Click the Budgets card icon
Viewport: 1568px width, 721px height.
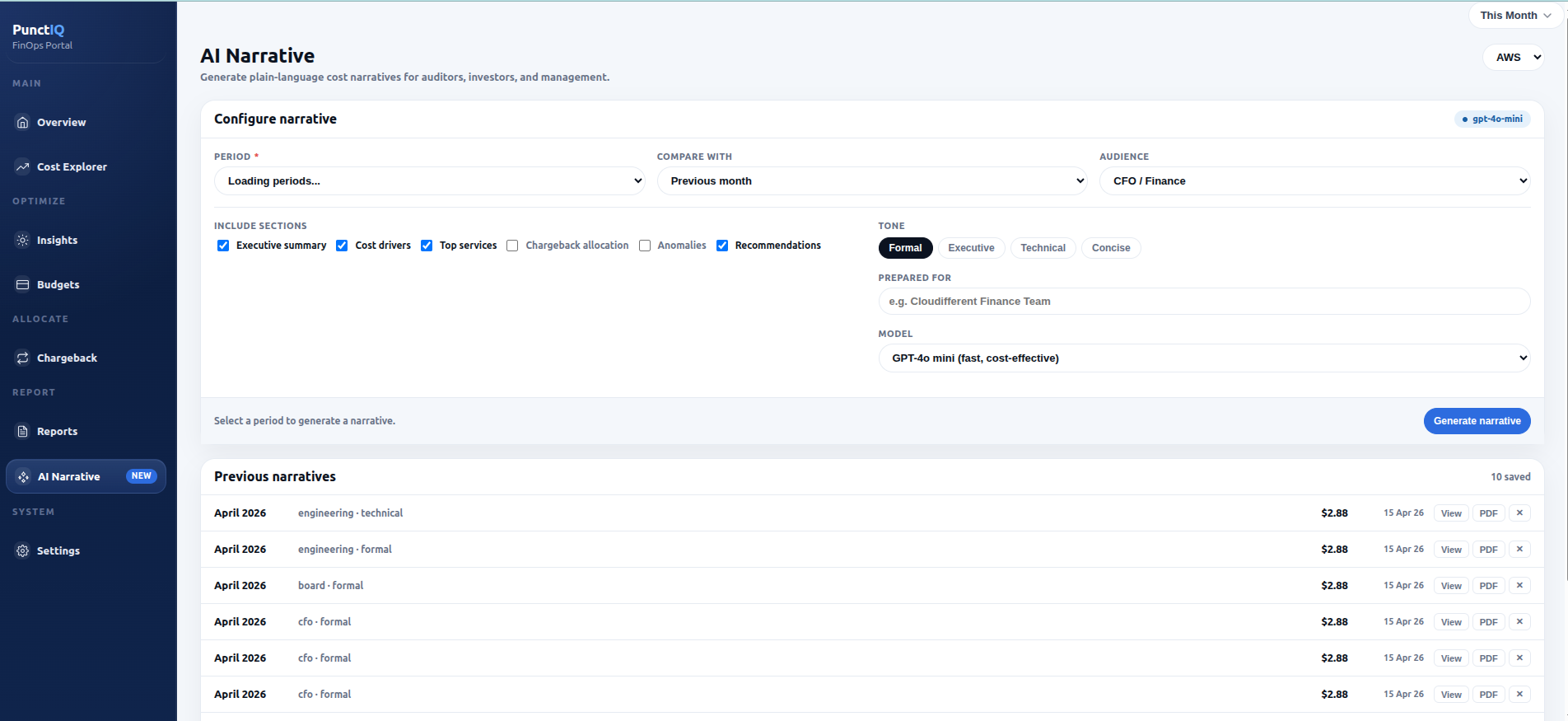pyautogui.click(x=22, y=284)
